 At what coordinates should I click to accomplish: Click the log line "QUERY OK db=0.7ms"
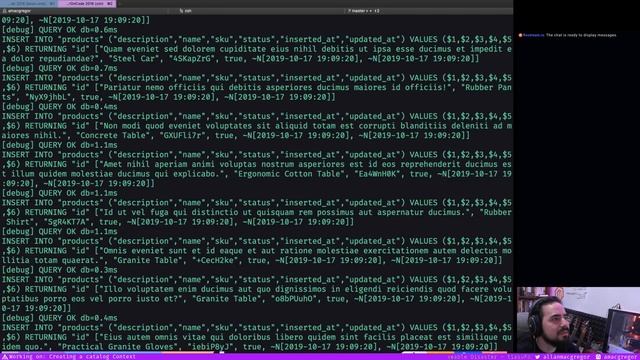pos(78,68)
